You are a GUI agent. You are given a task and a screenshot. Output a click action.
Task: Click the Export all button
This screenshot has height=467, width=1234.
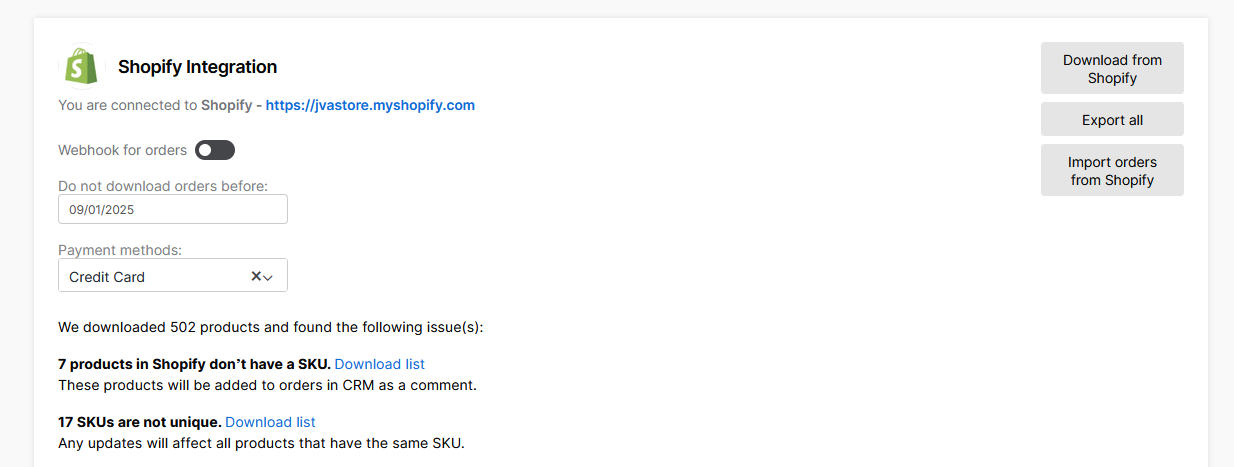(x=1112, y=120)
